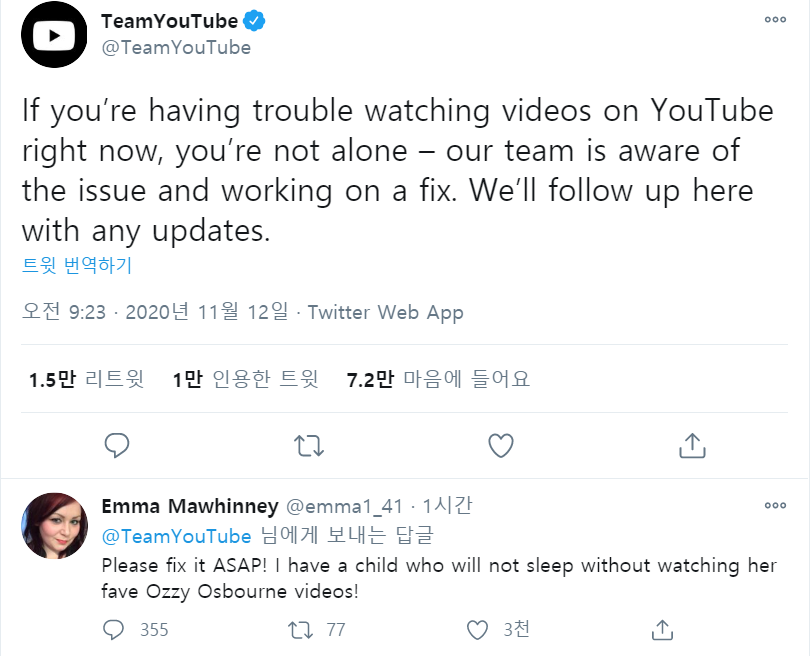This screenshot has width=810, height=656.
Task: Reply to the TeamYouTube tweet
Action: pyautogui.click(x=118, y=445)
